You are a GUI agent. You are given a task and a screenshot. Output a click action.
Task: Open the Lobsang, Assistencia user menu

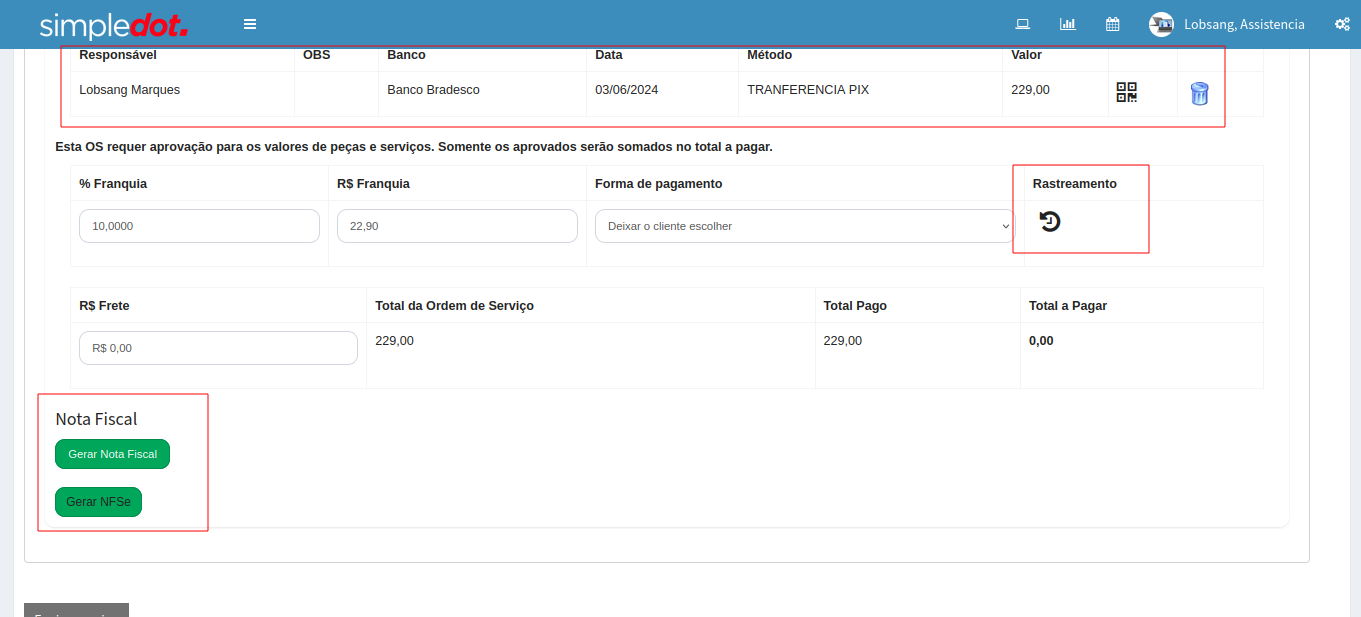(x=1243, y=24)
